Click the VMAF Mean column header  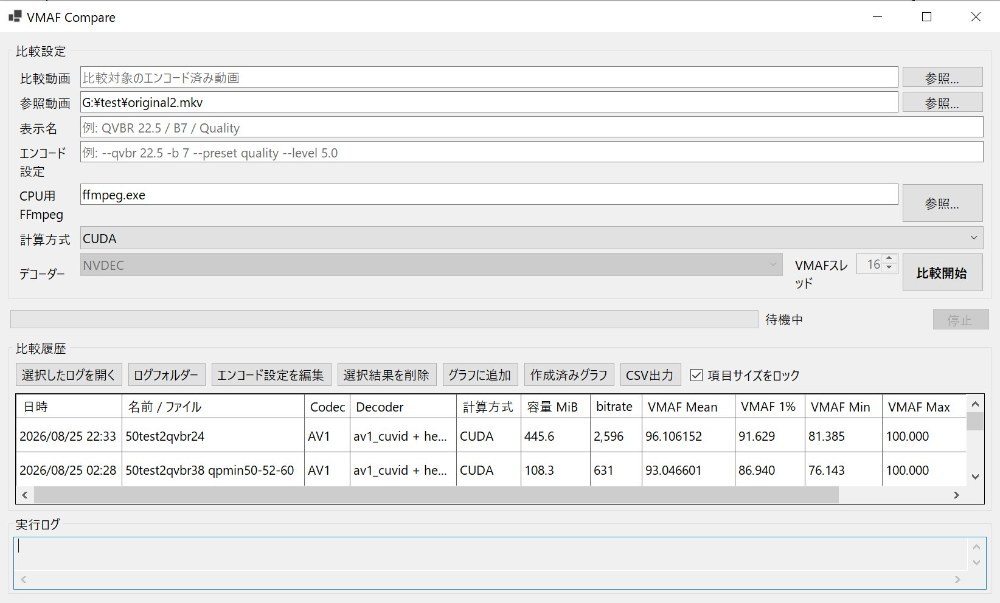pos(688,407)
